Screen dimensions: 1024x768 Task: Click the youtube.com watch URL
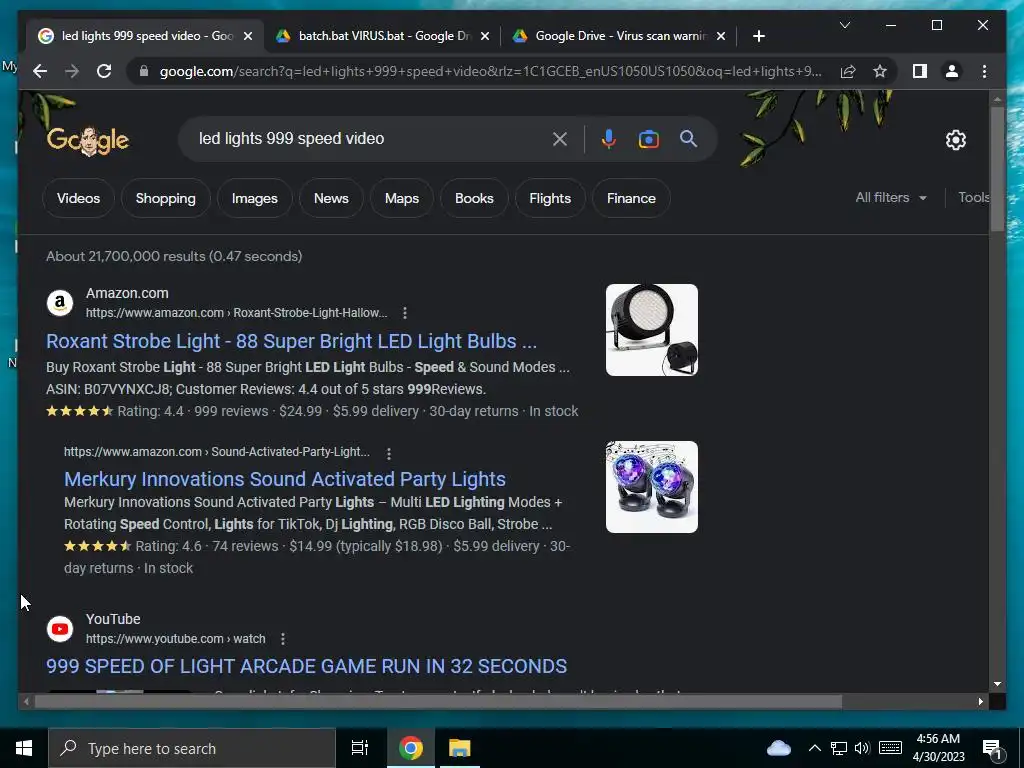[x=176, y=639]
